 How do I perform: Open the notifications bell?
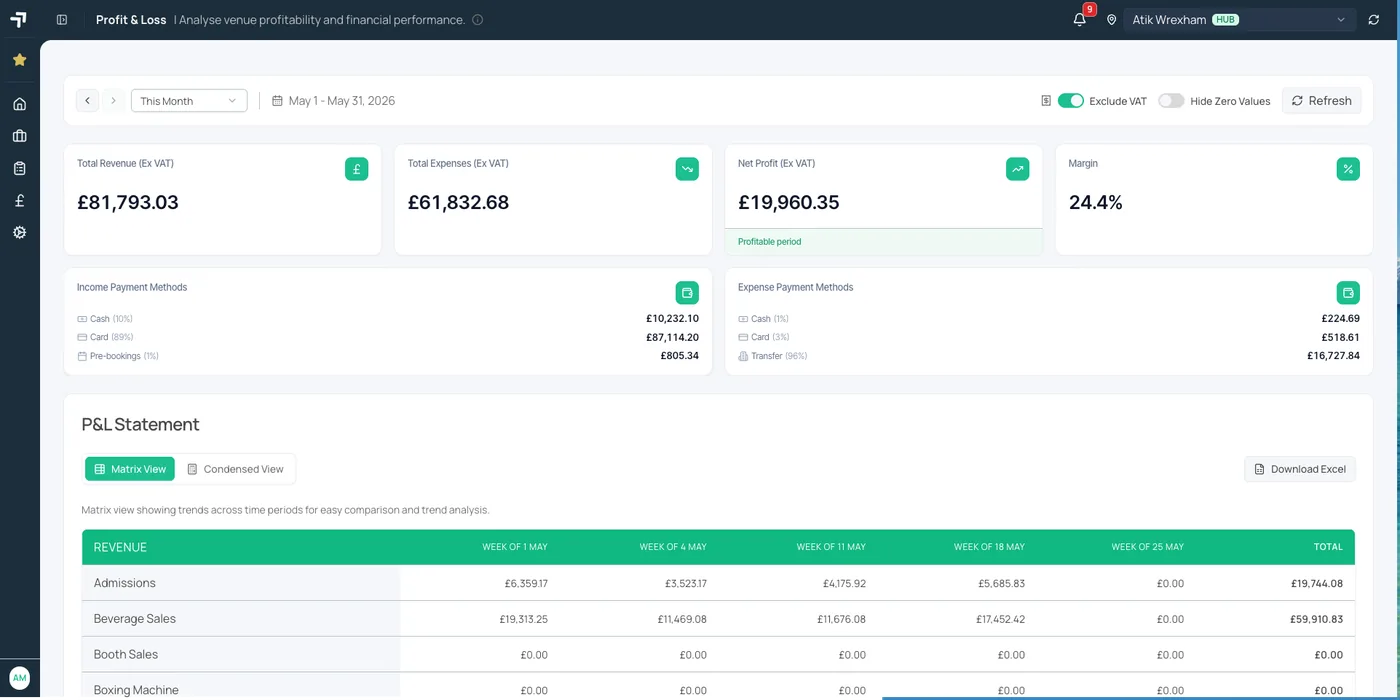pyautogui.click(x=1079, y=20)
